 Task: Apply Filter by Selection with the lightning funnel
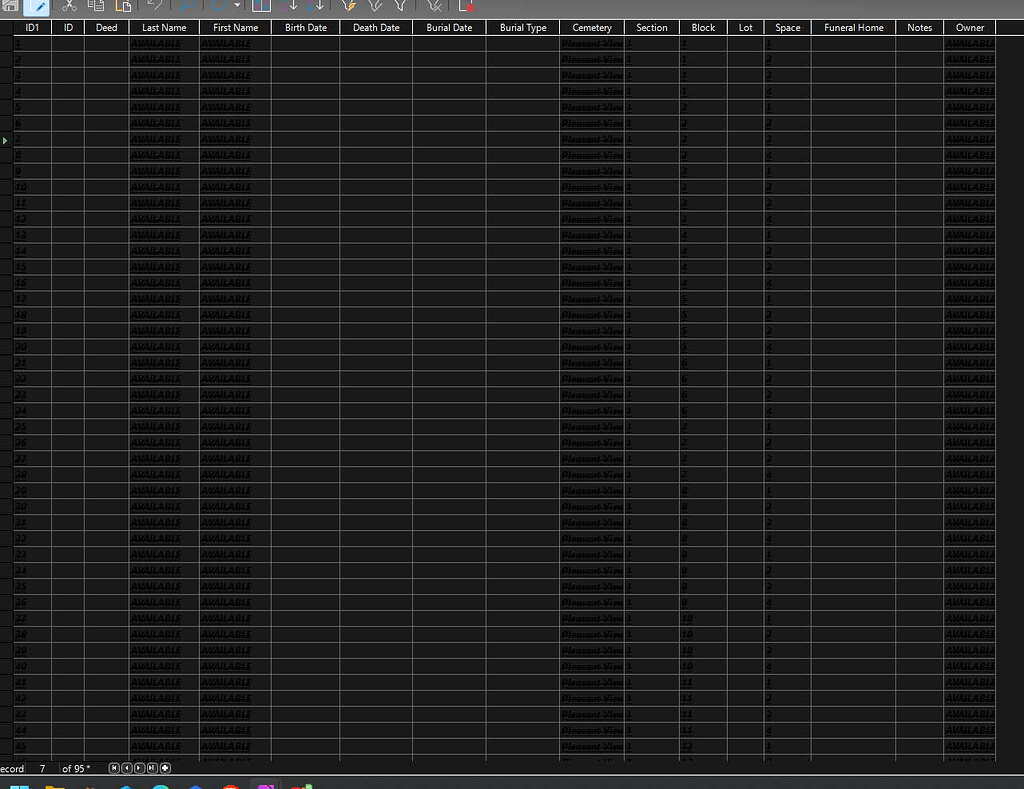347,6
